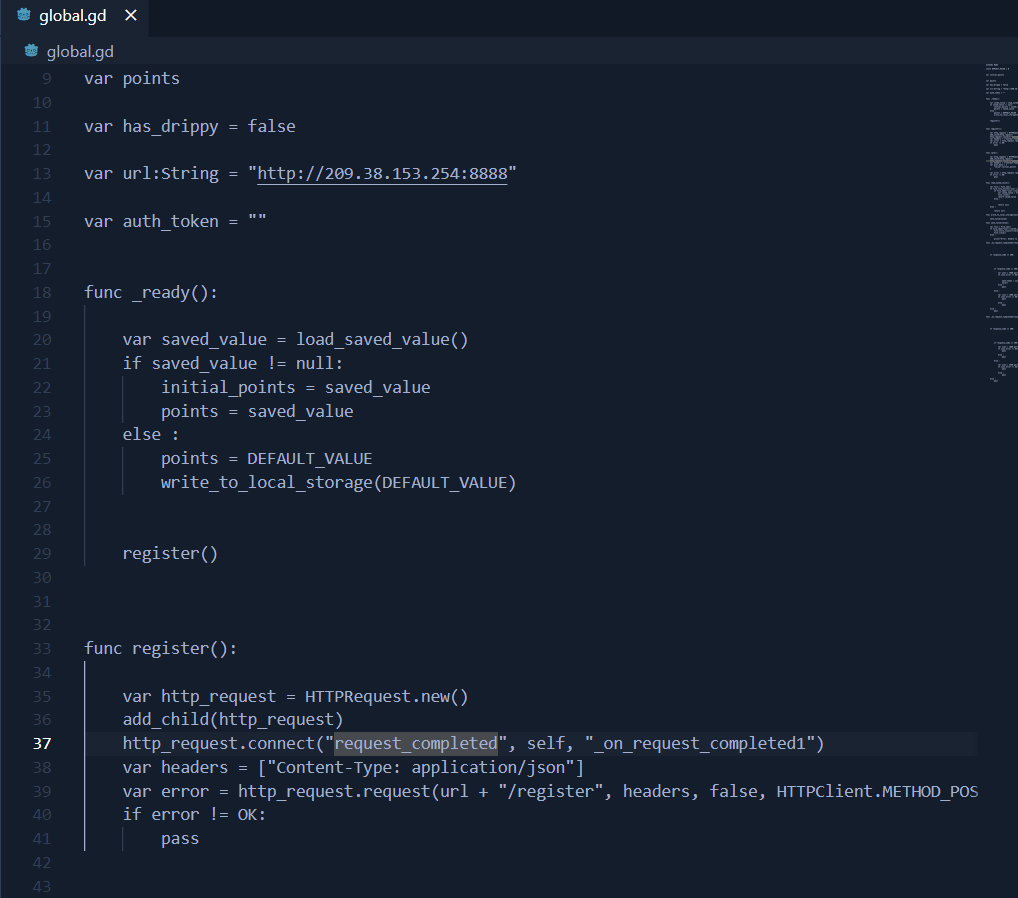Click "var points" on line 9
1018x898 pixels.
point(132,79)
